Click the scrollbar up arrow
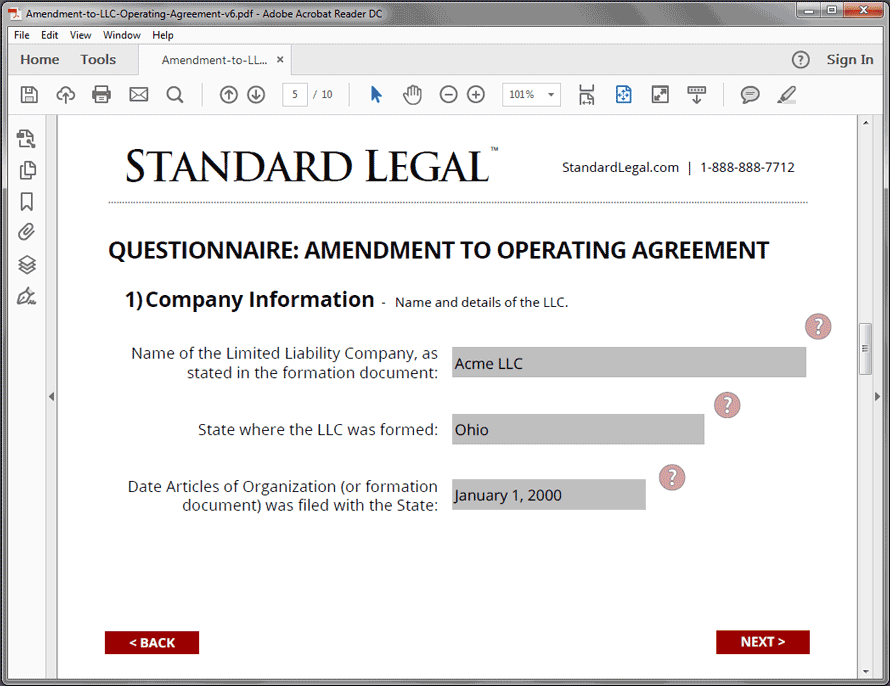Image resolution: width=890 pixels, height=686 pixels. pos(866,123)
